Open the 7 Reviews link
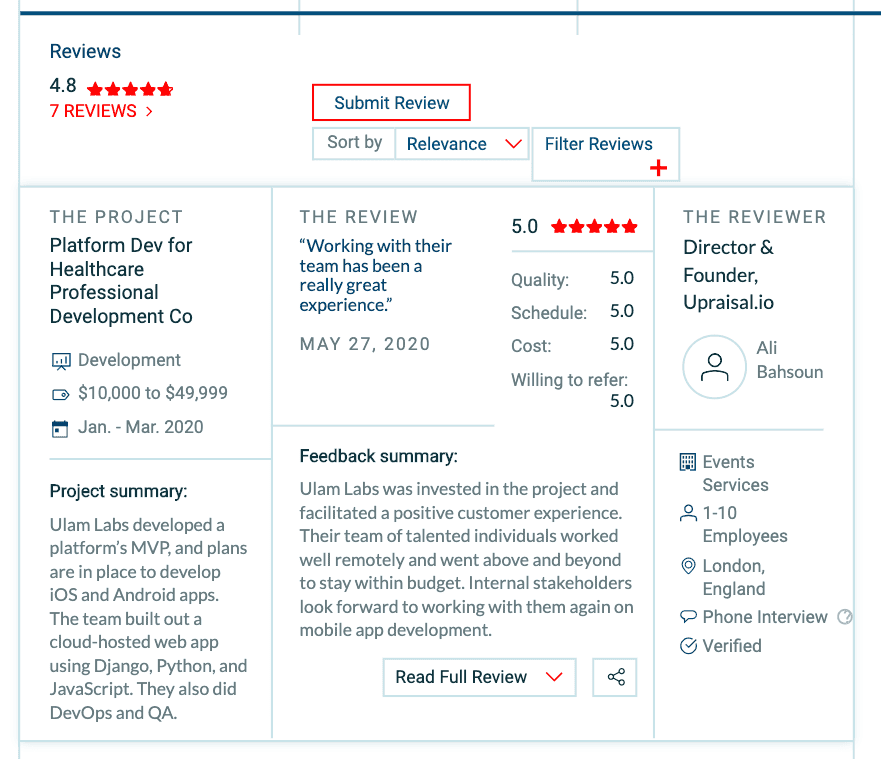The width and height of the screenshot is (881, 759). (x=101, y=111)
